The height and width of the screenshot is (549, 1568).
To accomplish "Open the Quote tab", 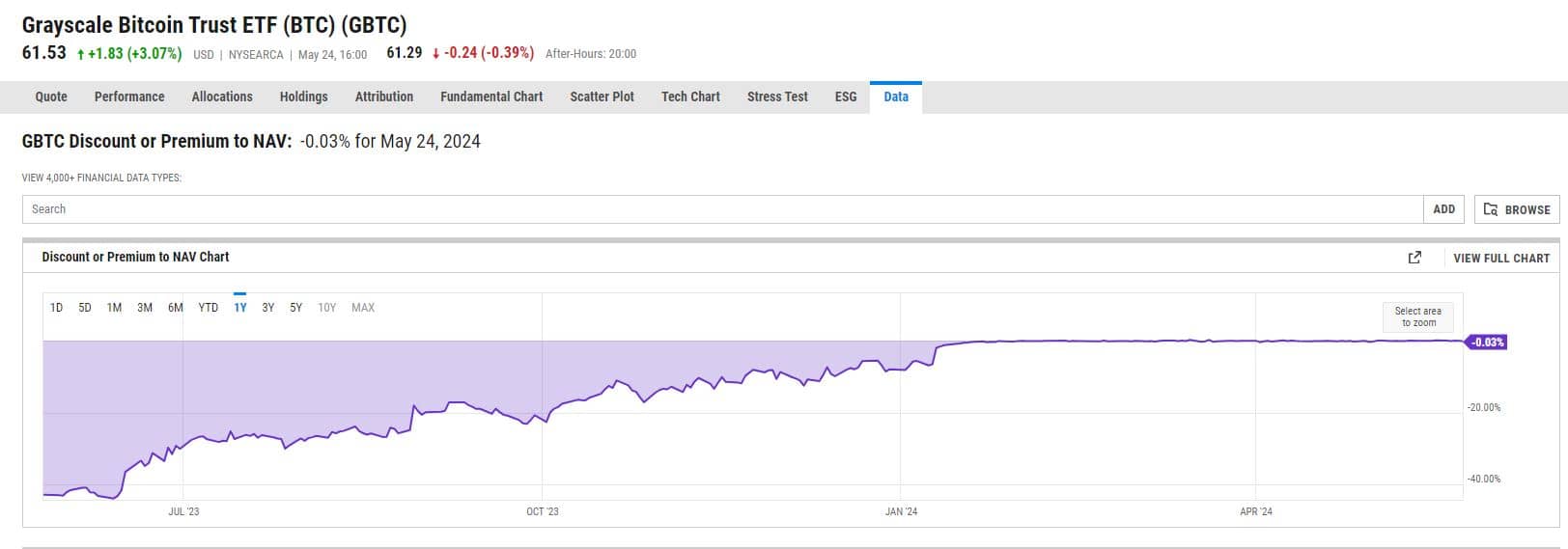I will point(51,96).
